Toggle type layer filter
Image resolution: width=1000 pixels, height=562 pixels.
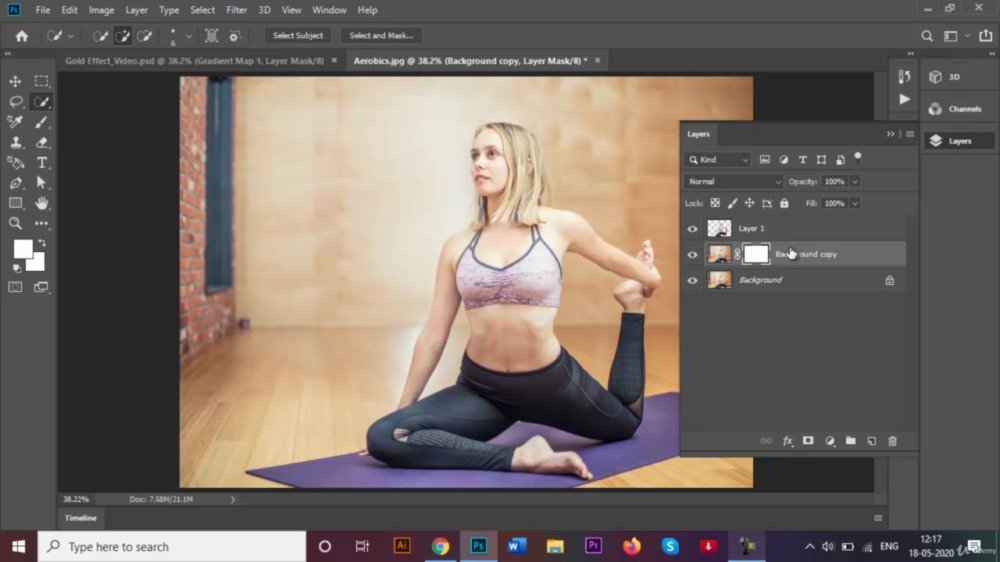coord(802,159)
